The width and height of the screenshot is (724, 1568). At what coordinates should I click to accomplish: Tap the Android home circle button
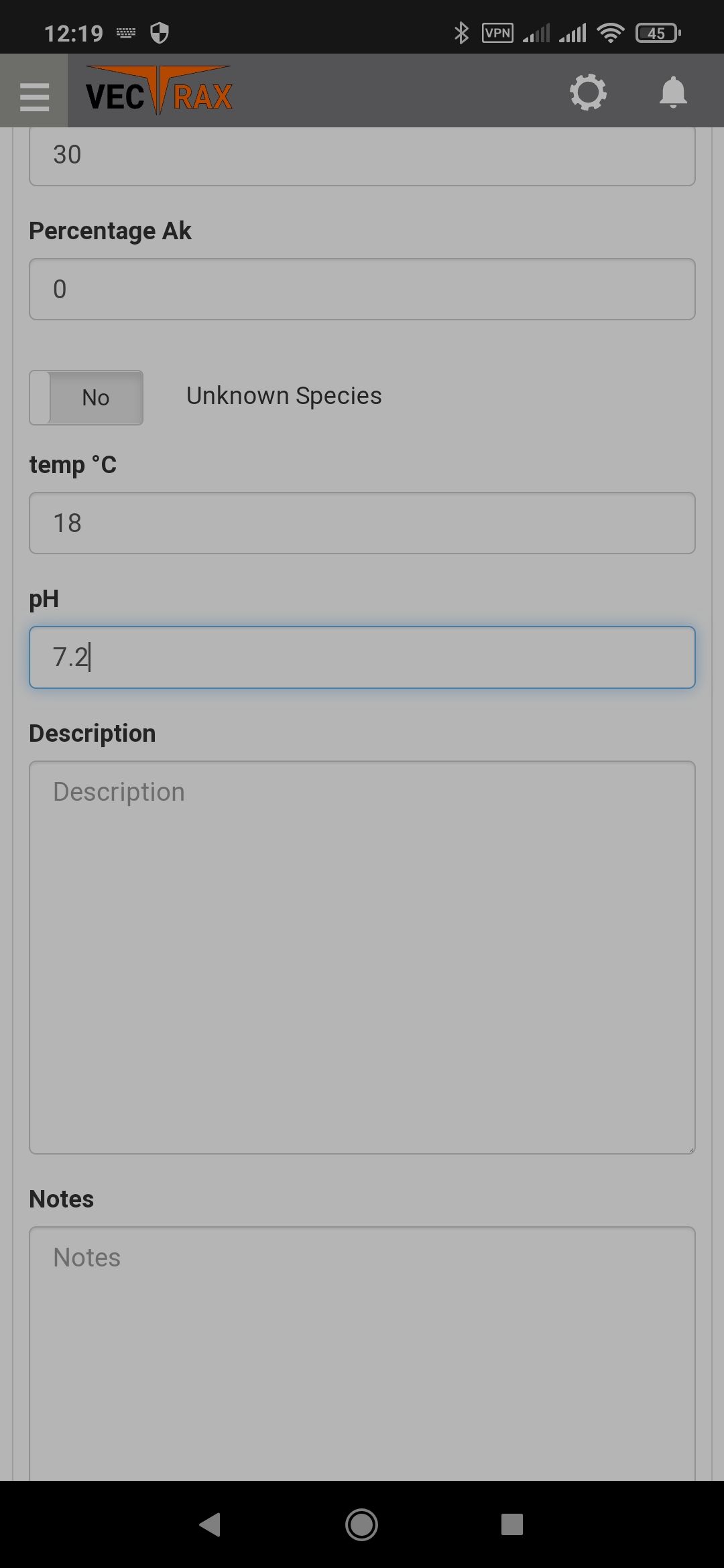coord(362,1524)
